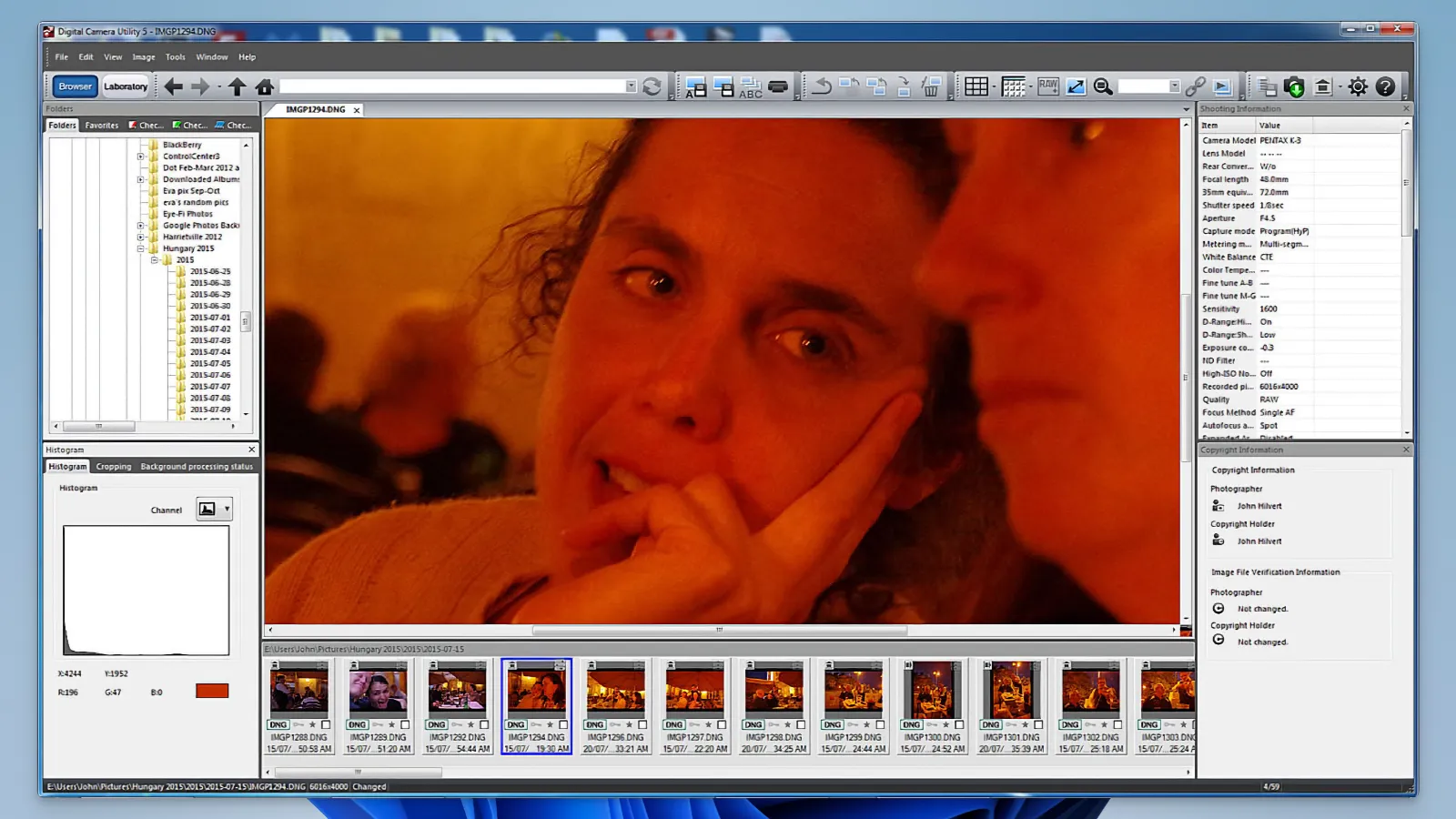Click the refresh arrows icon
This screenshot has height=819, width=1456.
(652, 87)
